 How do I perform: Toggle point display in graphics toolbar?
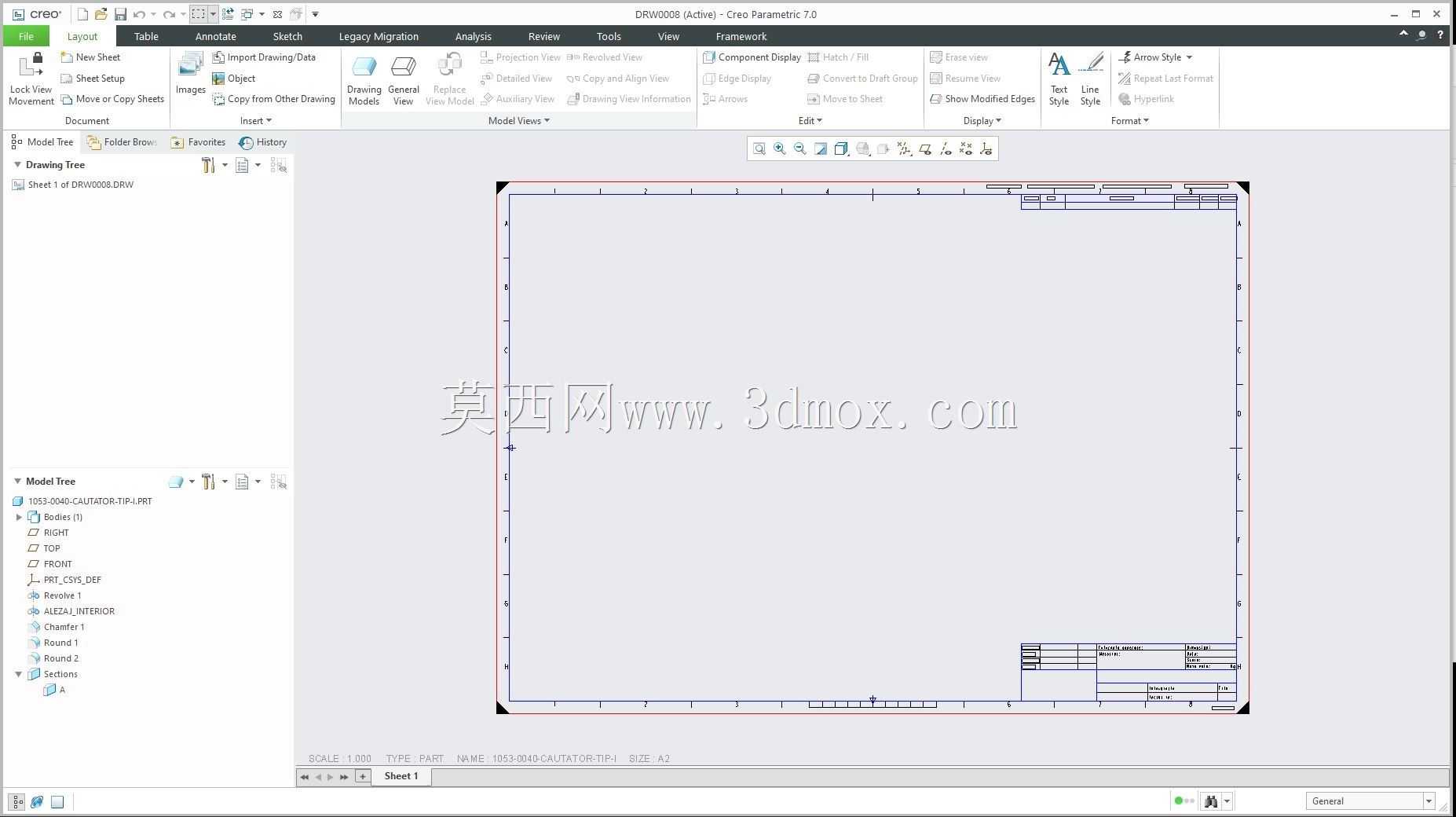click(966, 148)
